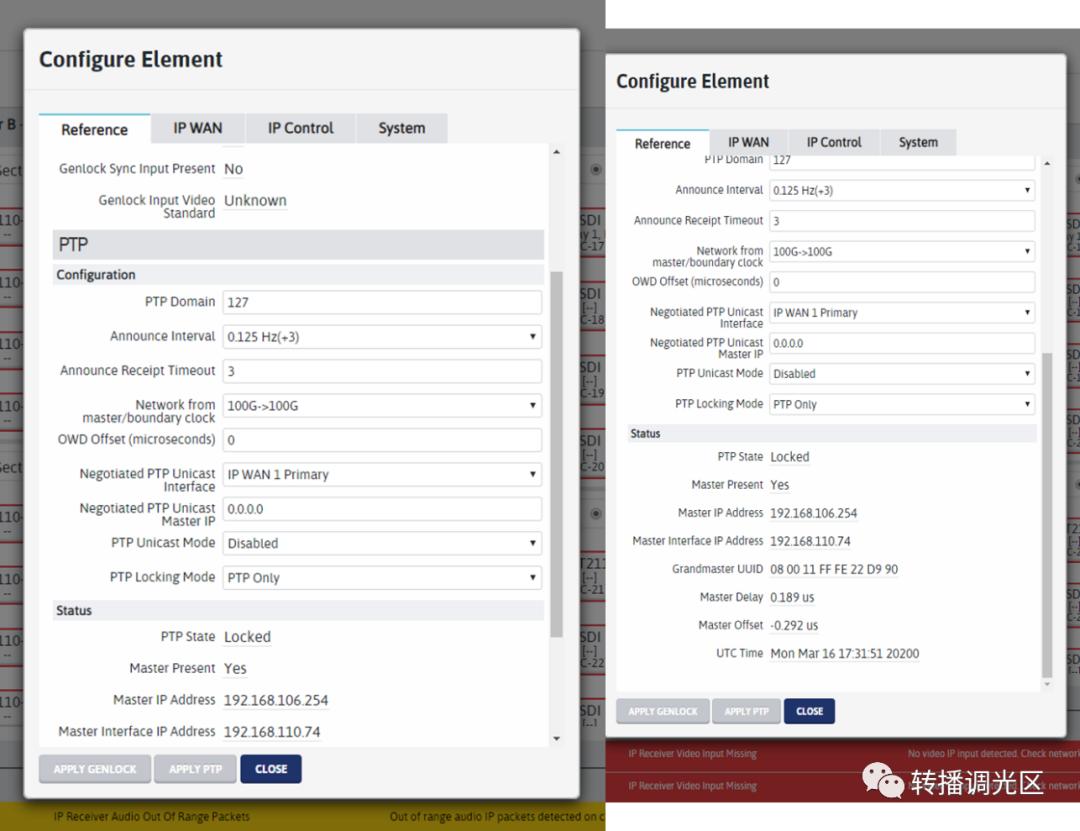Open Negotiated PTP Unicast Interface dropdown, left dialog
Screen dimensions: 1080x831
pos(382,475)
